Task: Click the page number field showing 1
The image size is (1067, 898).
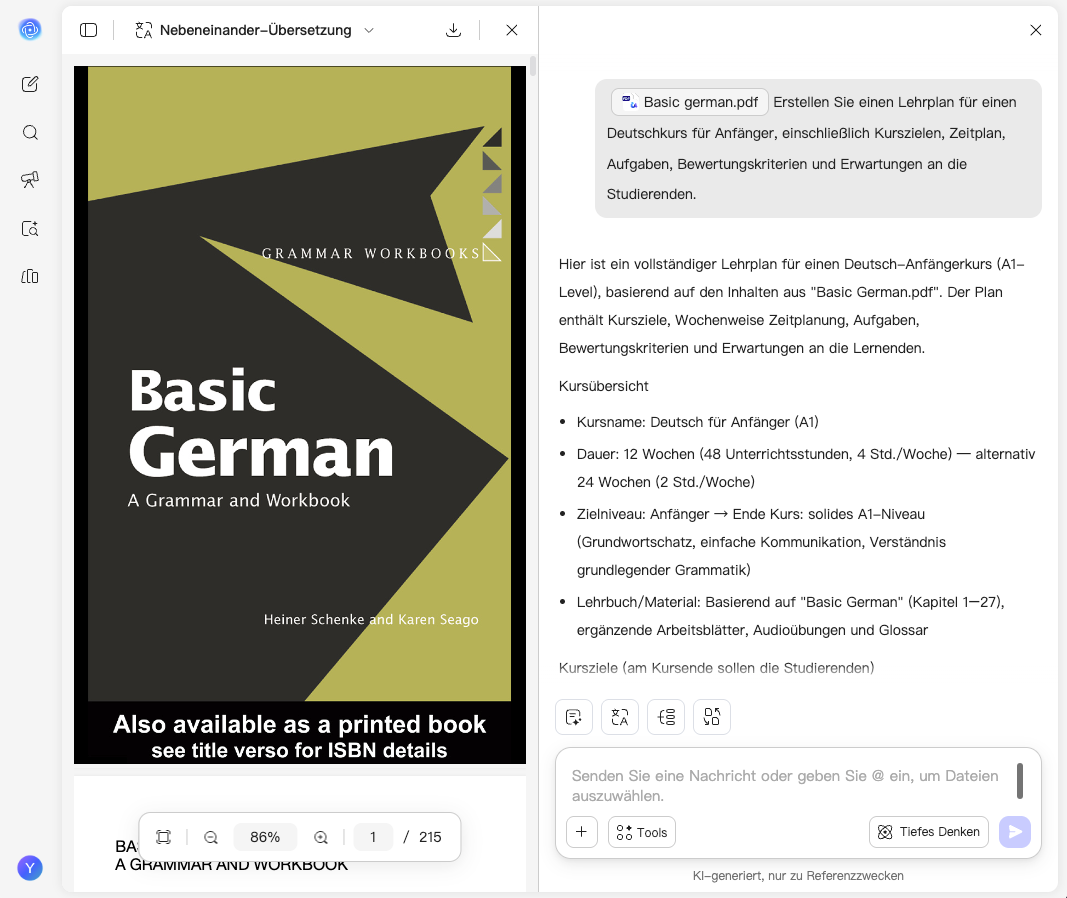Action: pyautogui.click(x=373, y=837)
